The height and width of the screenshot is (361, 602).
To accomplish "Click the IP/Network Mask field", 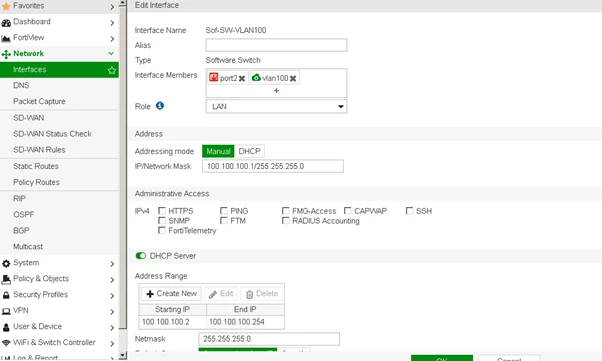I will (273, 166).
